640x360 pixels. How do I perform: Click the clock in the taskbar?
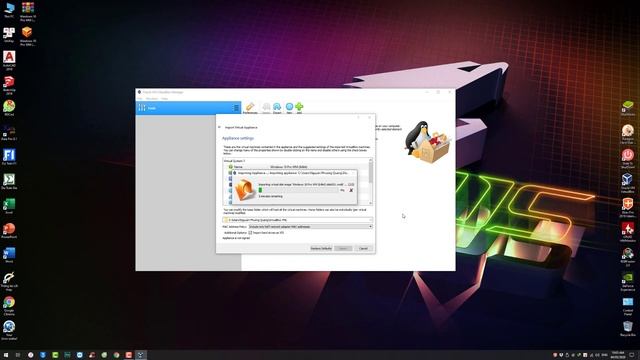click(x=618, y=355)
